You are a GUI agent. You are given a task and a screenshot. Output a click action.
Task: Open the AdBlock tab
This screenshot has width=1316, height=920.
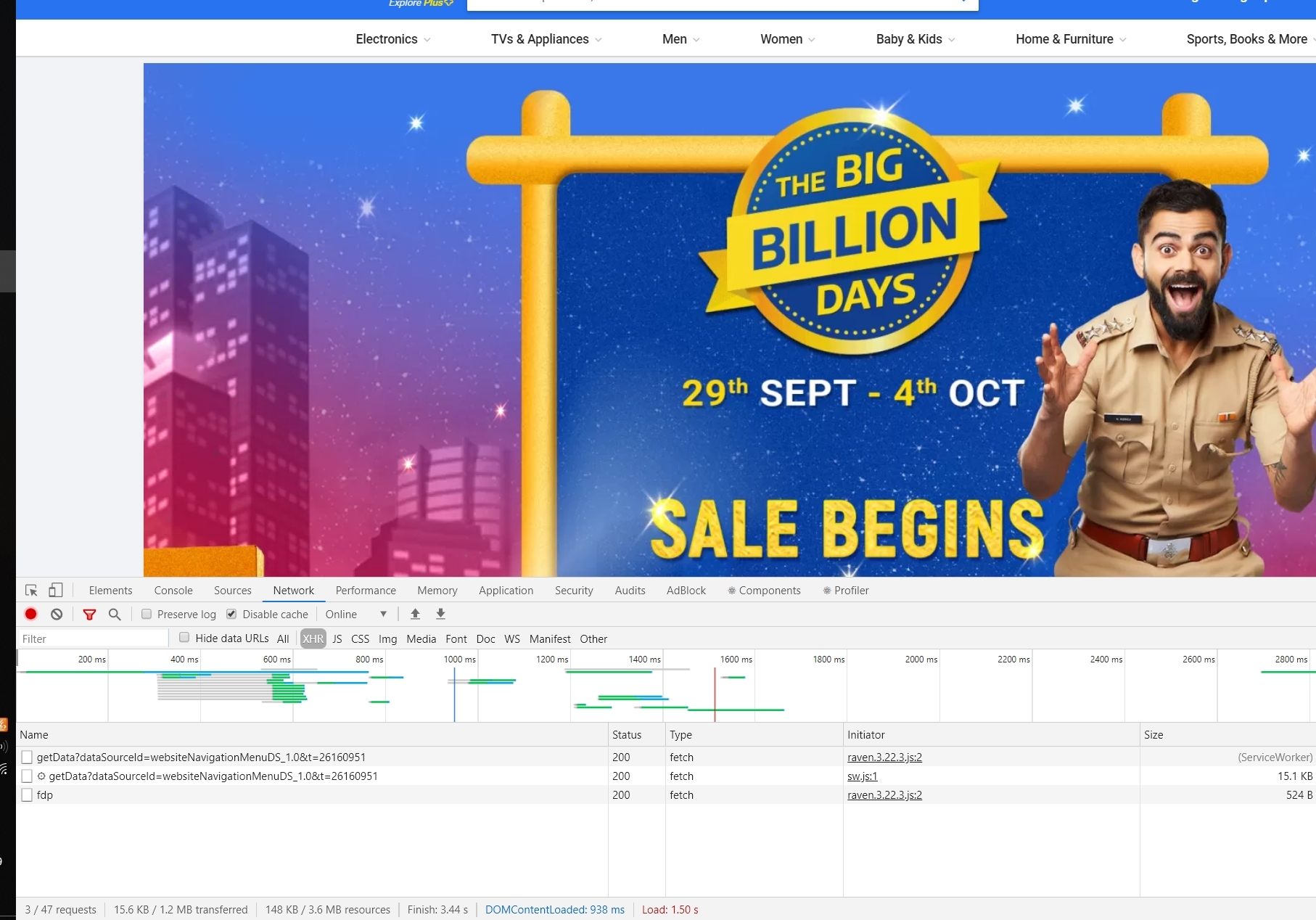tap(686, 591)
